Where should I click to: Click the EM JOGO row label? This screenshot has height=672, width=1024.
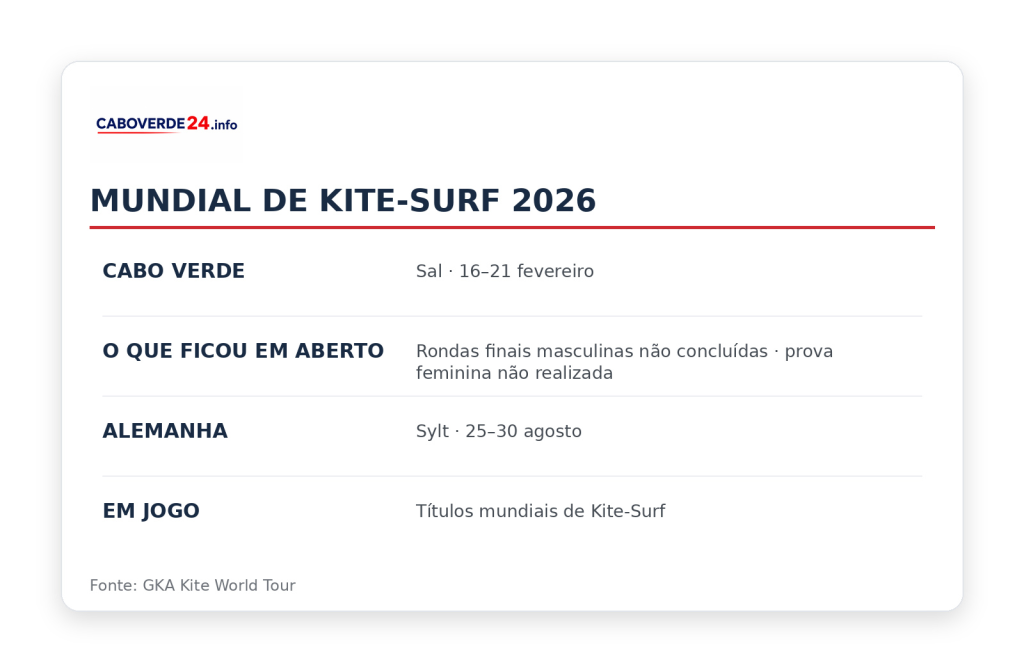coord(151,511)
